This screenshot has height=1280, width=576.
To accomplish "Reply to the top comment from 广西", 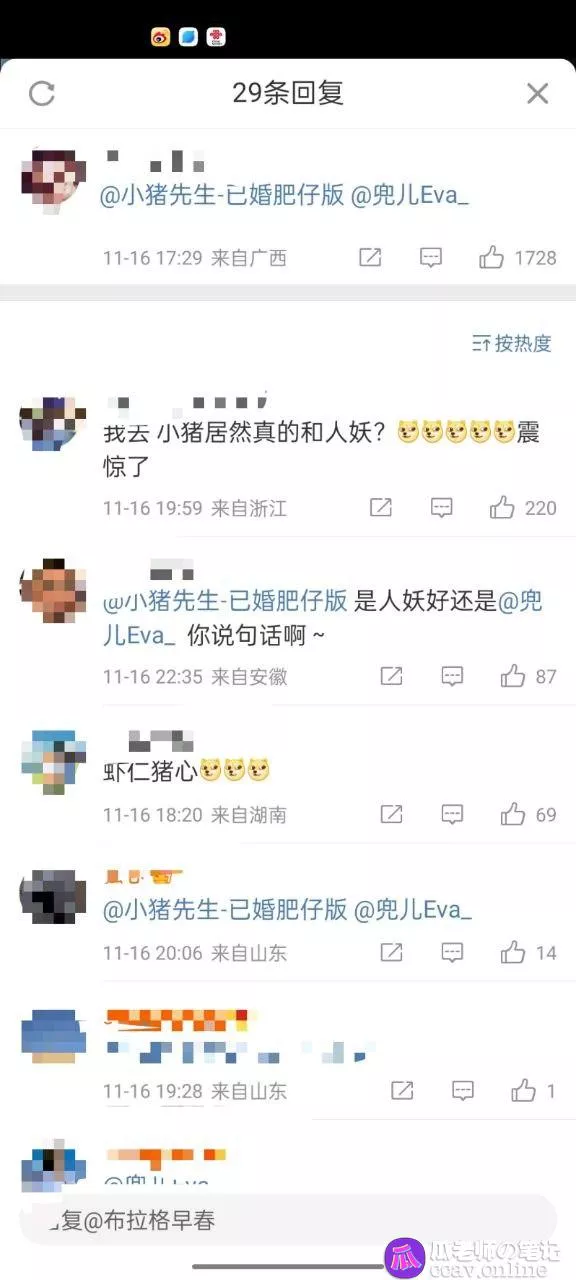I will point(431,258).
